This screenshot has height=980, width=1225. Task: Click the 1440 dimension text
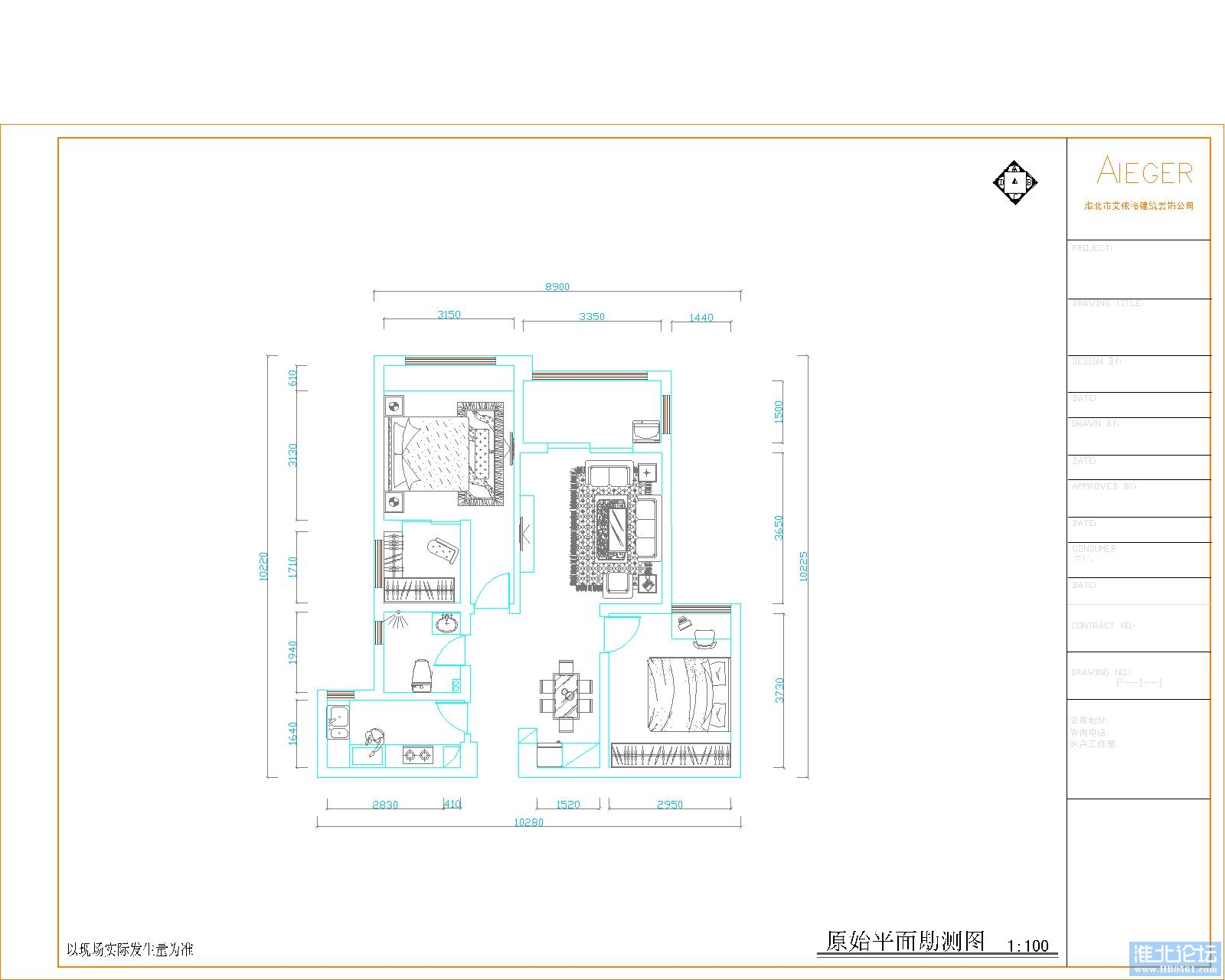pos(701,317)
